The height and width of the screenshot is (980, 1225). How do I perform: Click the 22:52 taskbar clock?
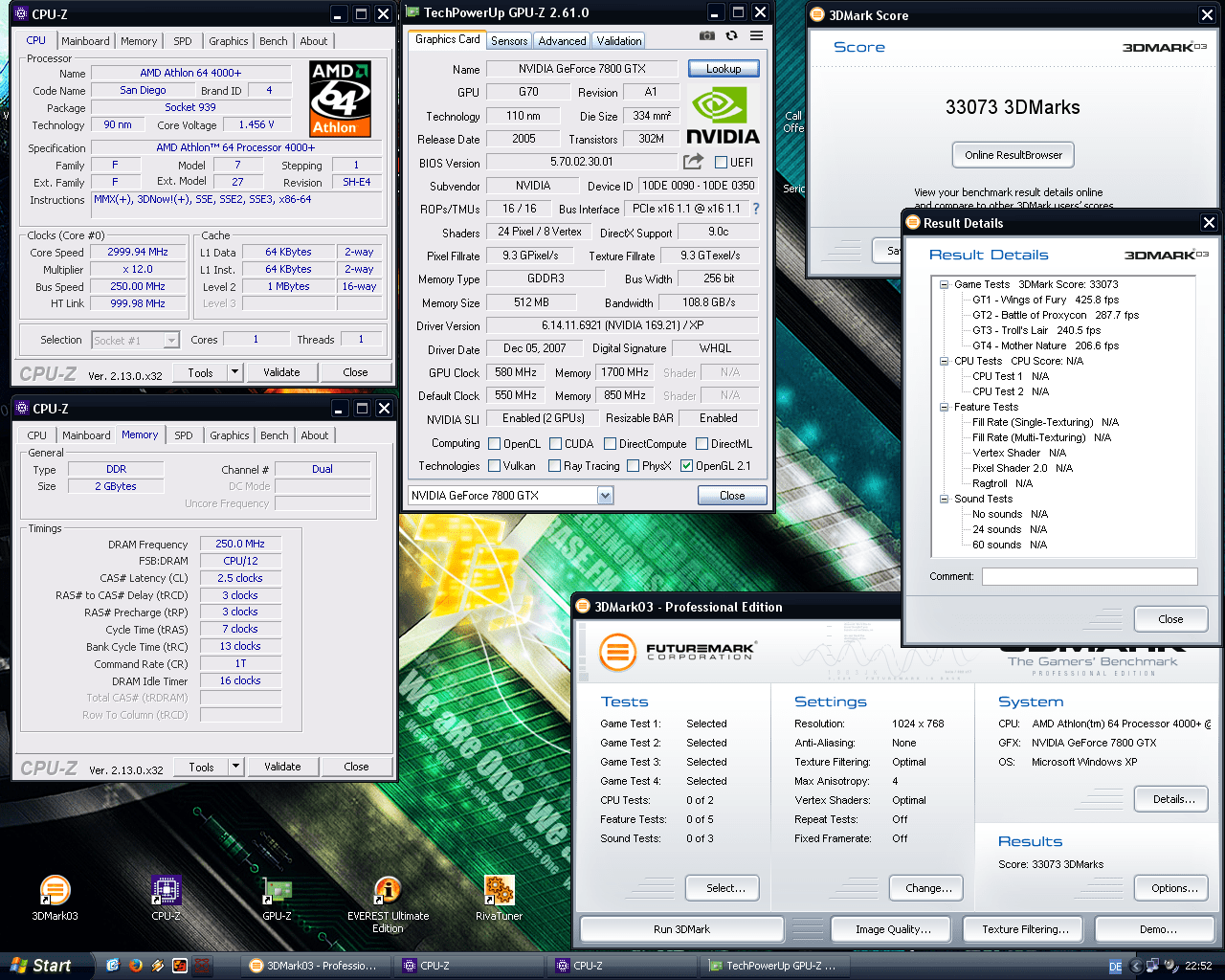pos(1198,967)
